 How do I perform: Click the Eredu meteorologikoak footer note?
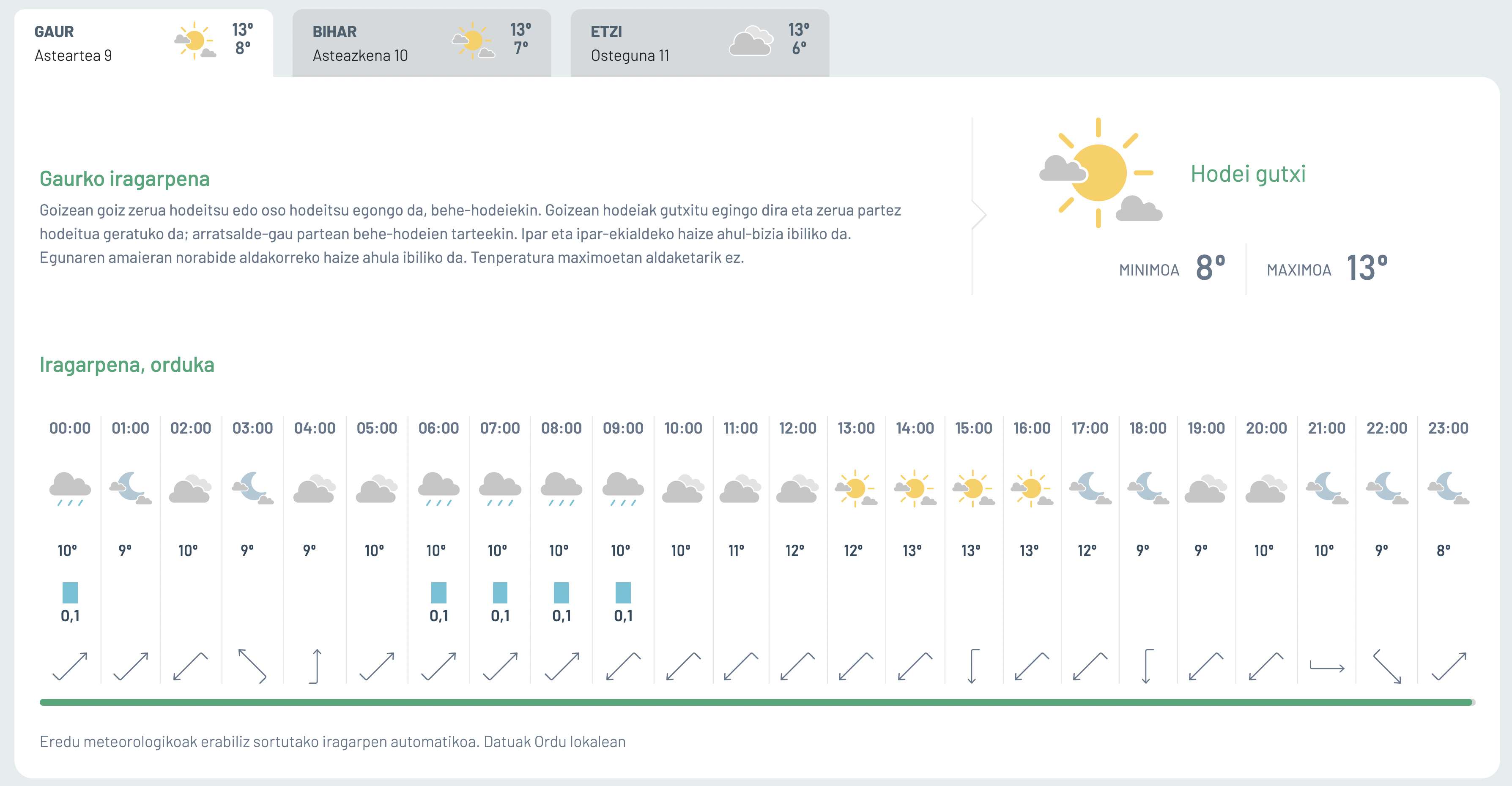click(x=332, y=742)
